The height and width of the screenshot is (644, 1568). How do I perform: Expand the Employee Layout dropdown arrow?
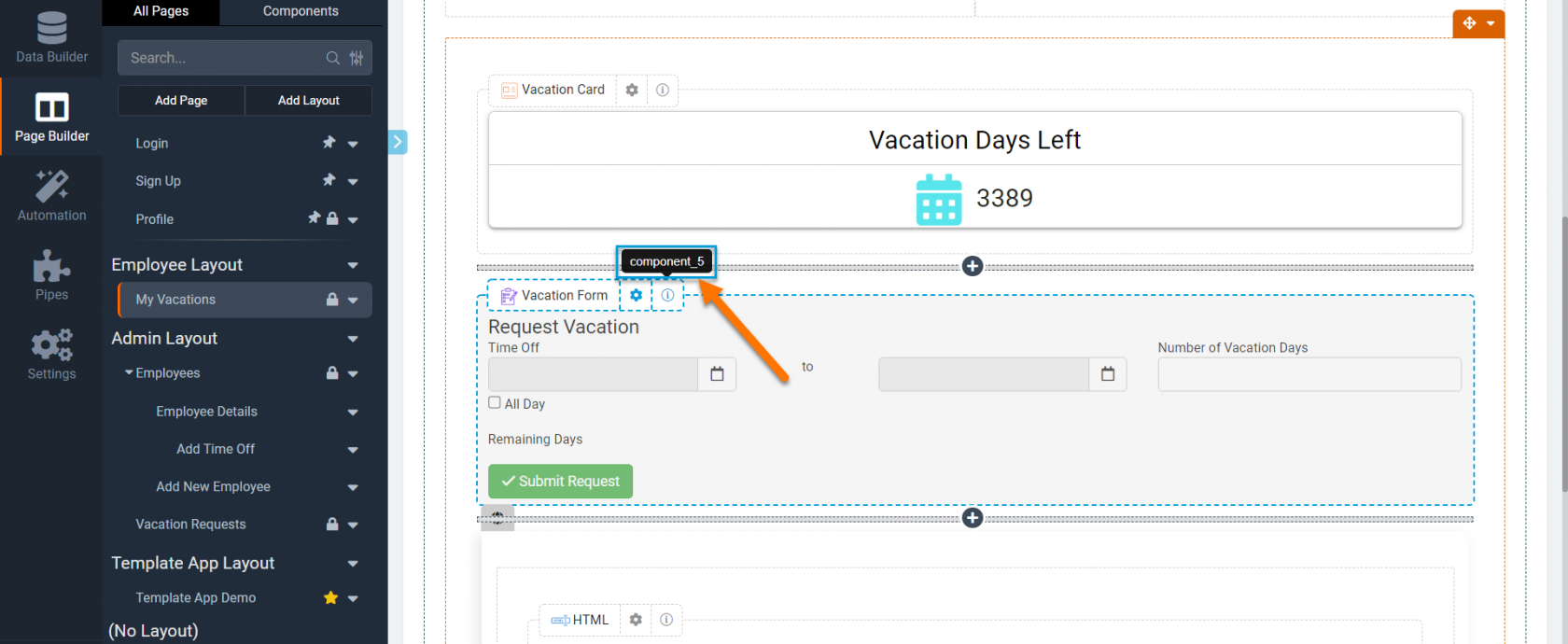[353, 265]
